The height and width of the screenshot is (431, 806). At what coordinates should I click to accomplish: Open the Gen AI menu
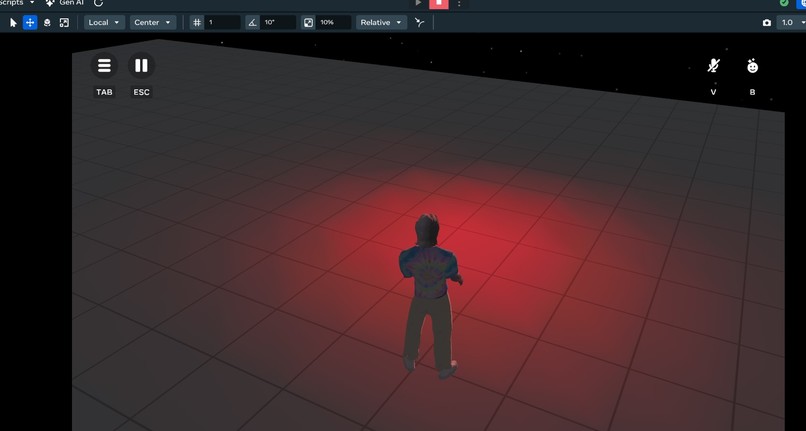click(64, 3)
